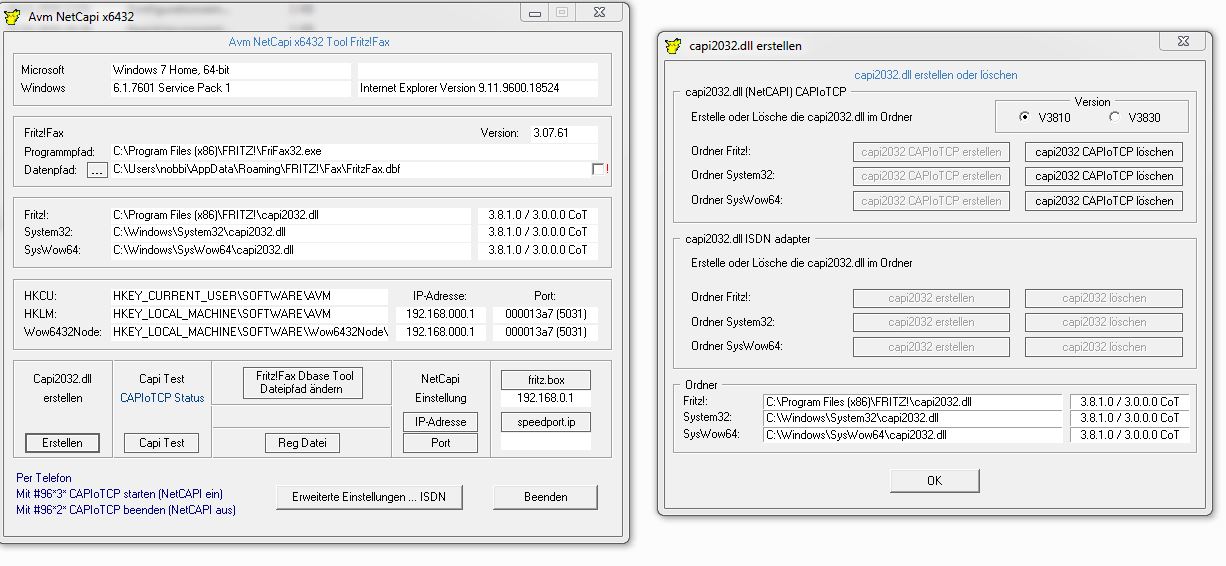
Task: Delete CAPIoTCP dll in Ordner System32
Action: coord(1104,176)
